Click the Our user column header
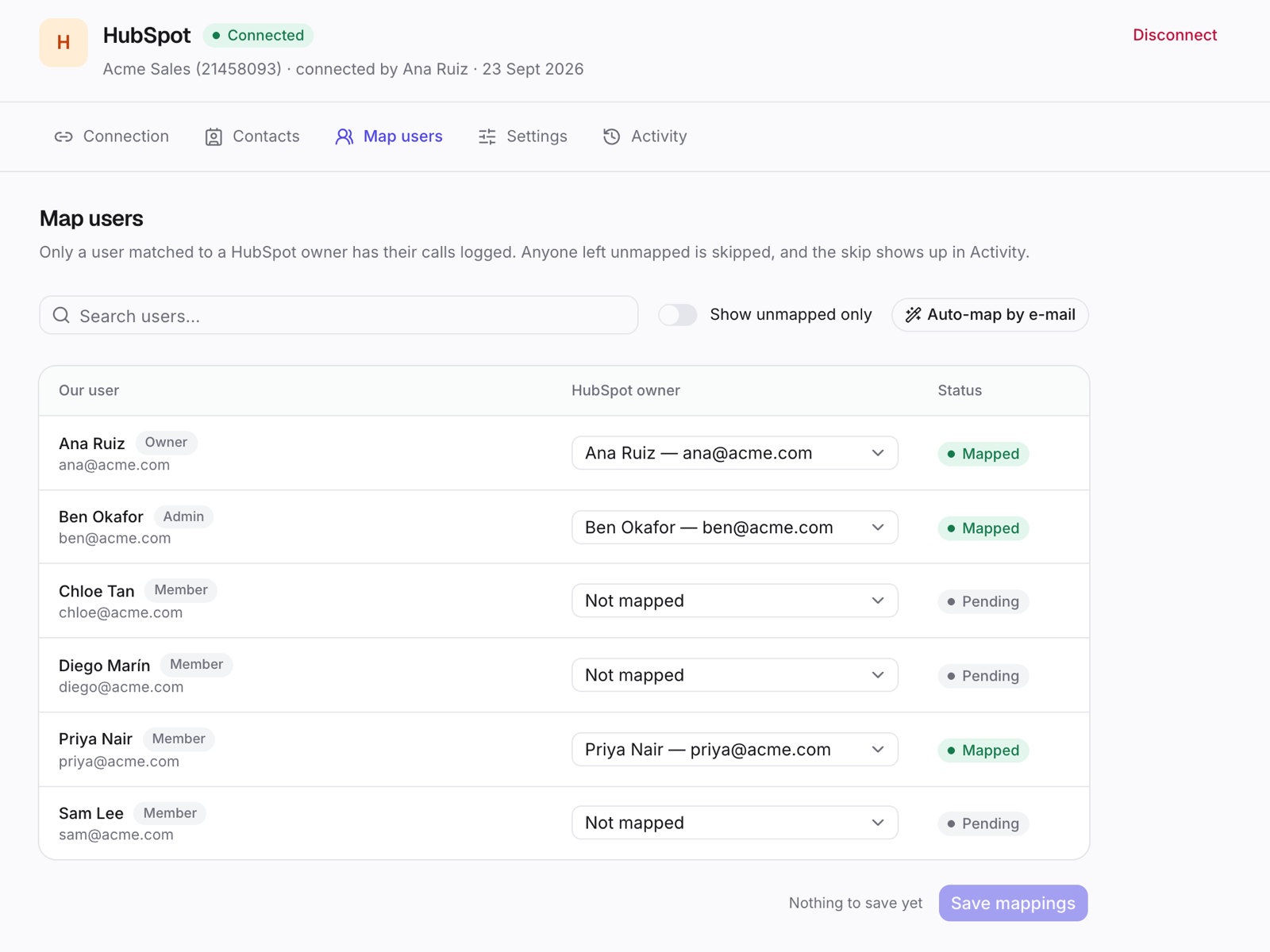 pos(89,390)
